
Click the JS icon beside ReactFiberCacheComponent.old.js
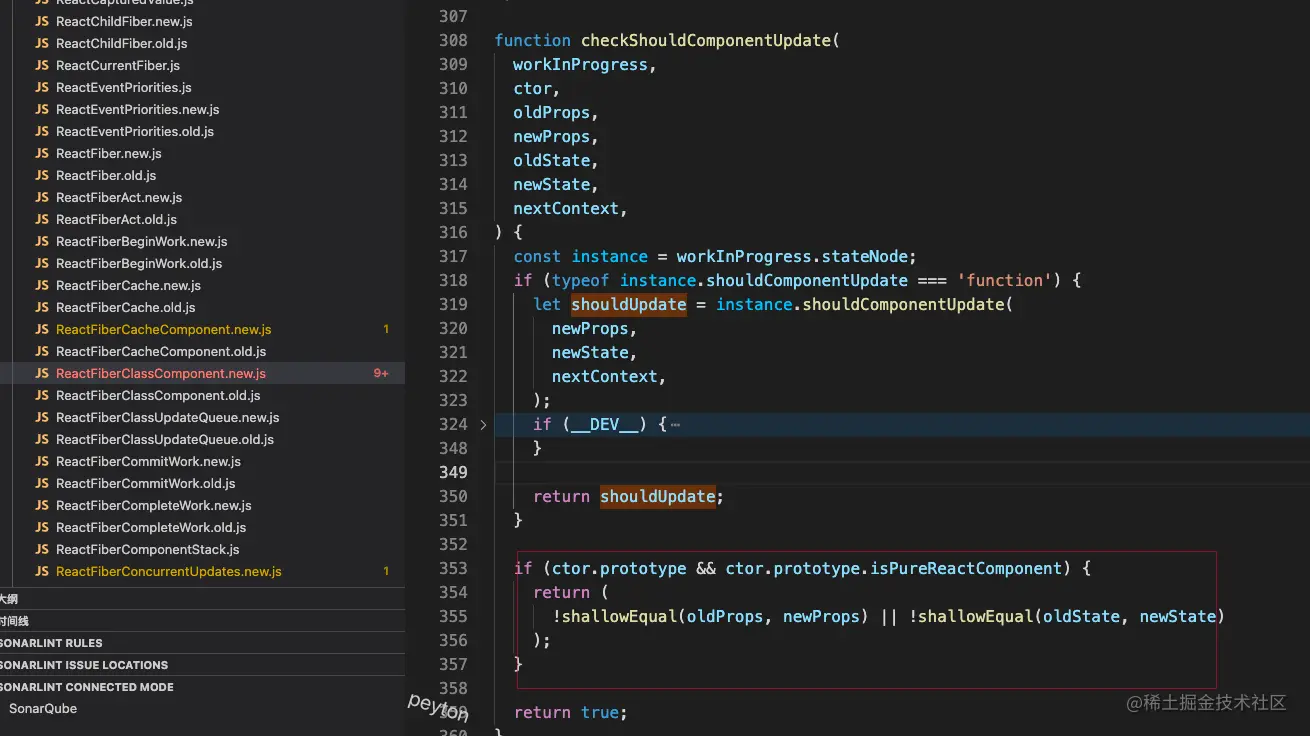42,352
